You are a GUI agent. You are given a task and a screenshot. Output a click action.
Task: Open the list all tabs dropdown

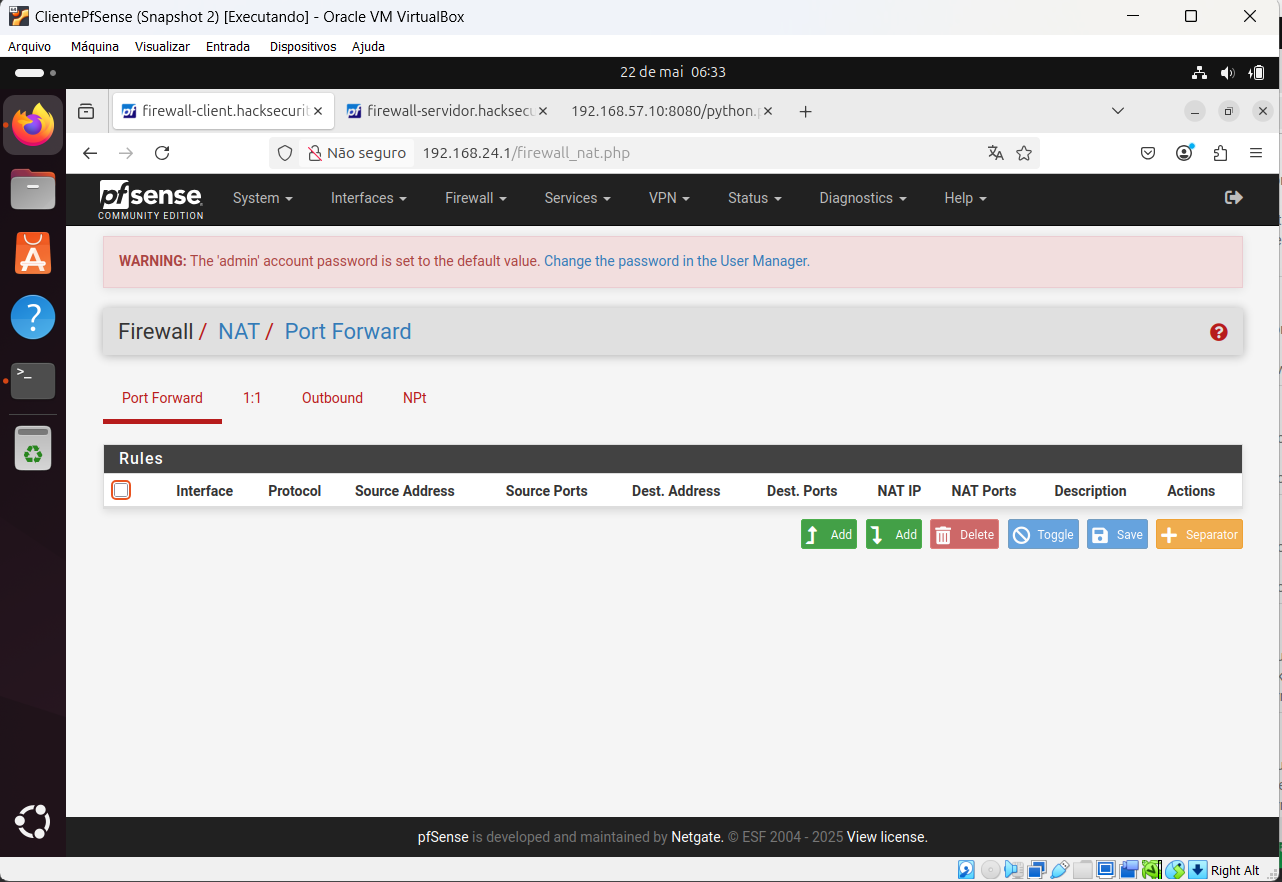(x=1118, y=111)
